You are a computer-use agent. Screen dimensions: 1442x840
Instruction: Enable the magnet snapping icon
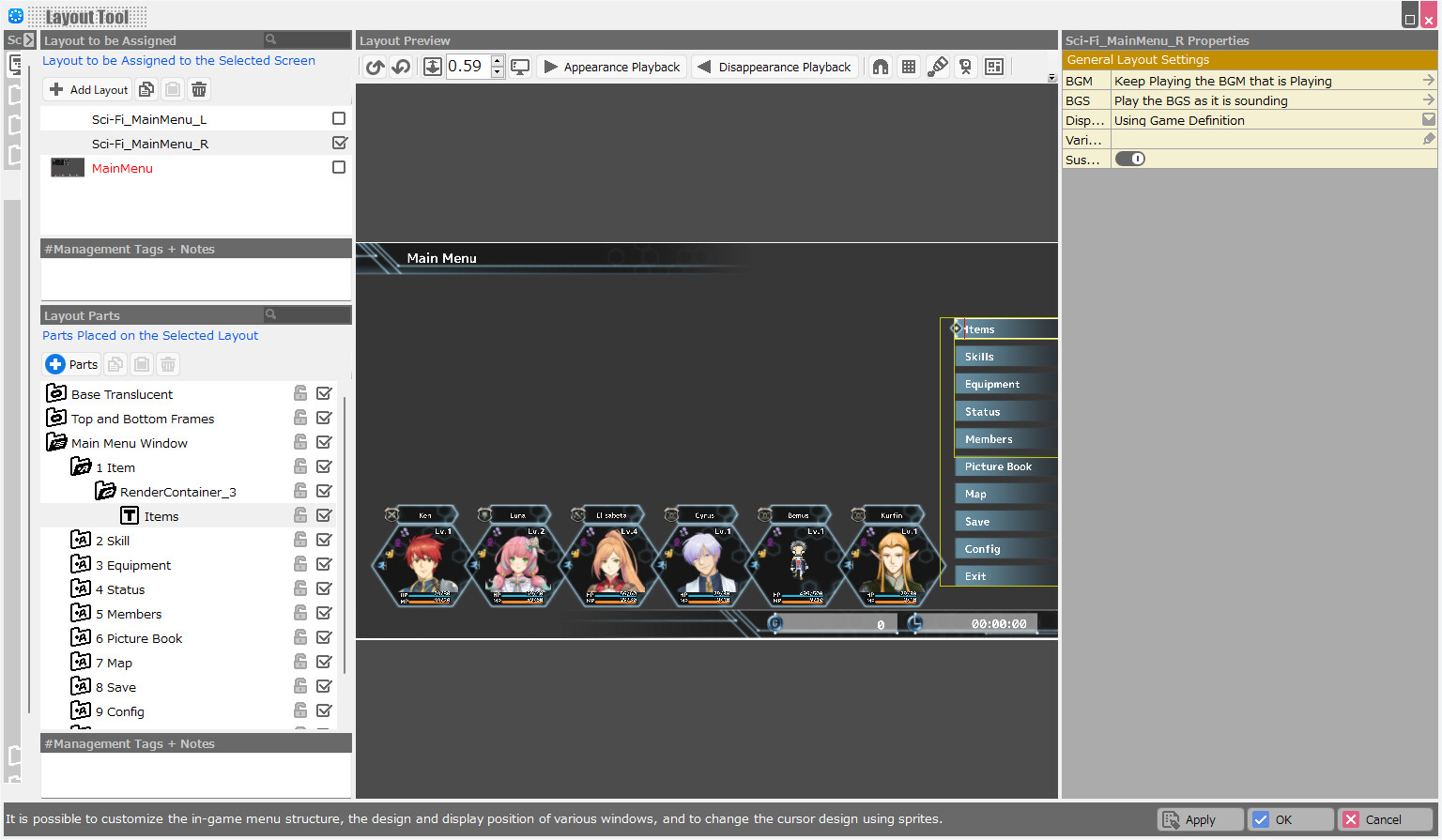point(880,67)
